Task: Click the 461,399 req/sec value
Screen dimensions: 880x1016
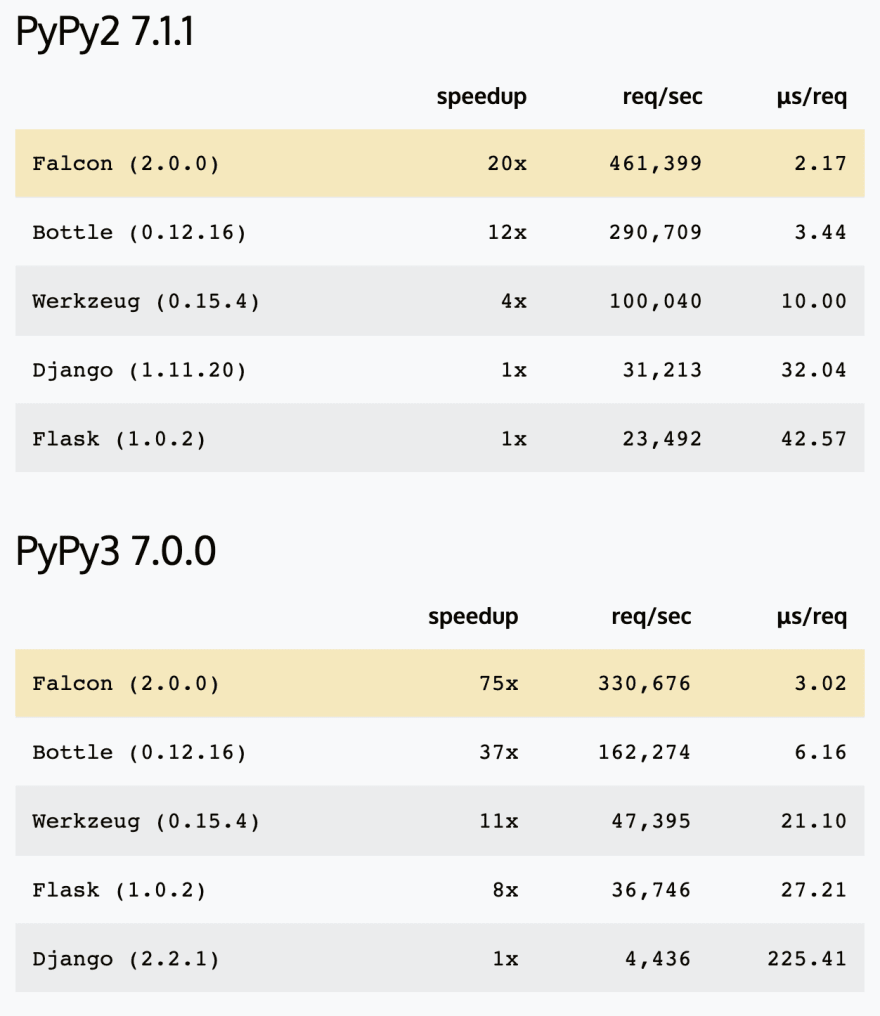Action: click(x=655, y=163)
